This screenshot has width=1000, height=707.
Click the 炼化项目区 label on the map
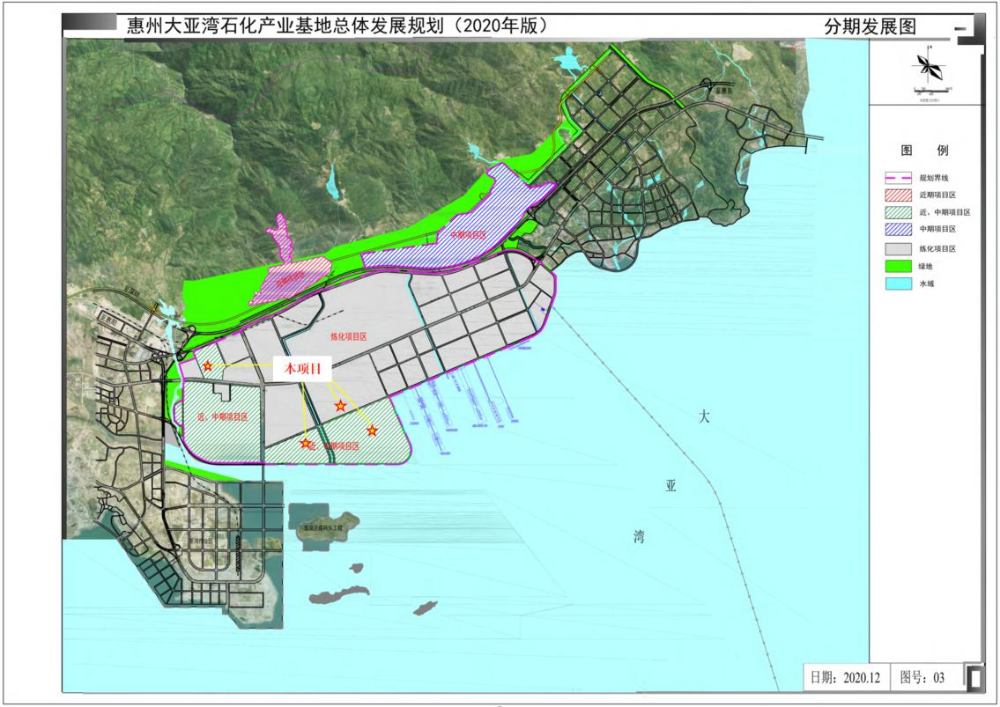point(347,338)
